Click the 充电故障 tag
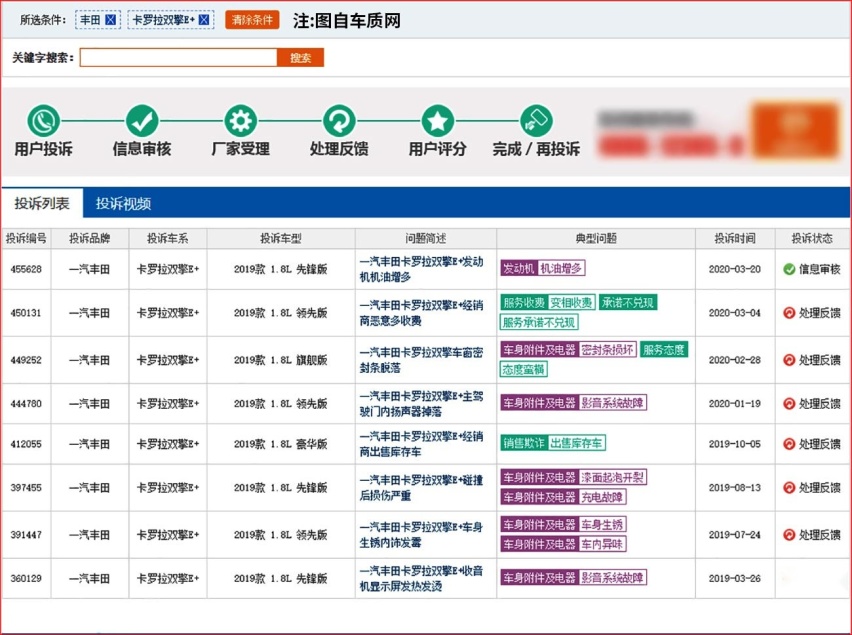This screenshot has height=635, width=852. 602,496
